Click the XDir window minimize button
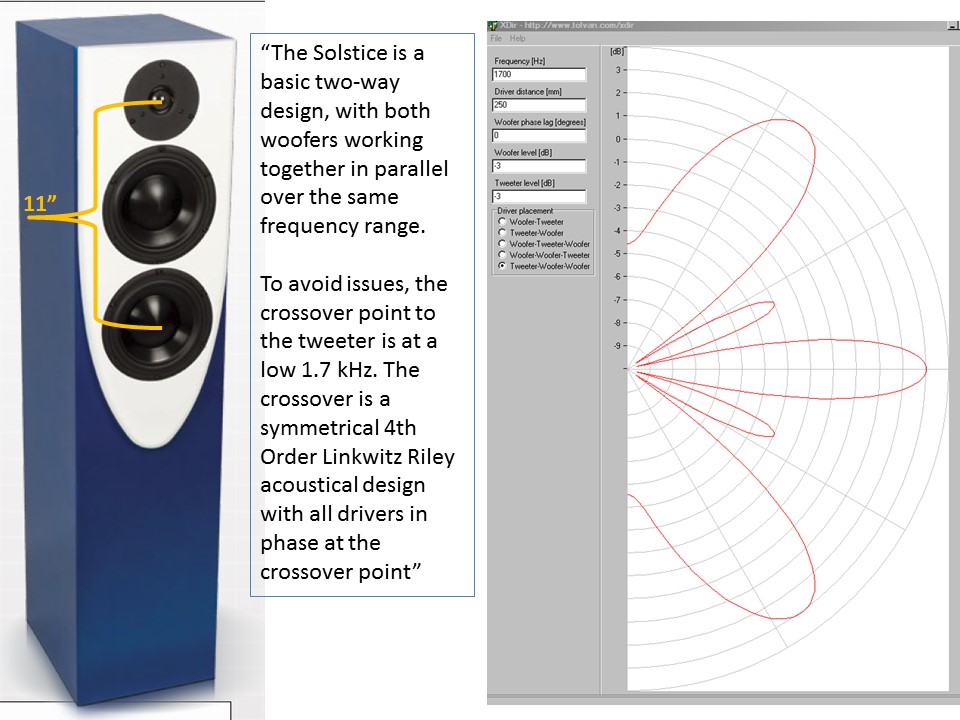Screen dimensions: 960x720 pyautogui.click(x=953, y=25)
